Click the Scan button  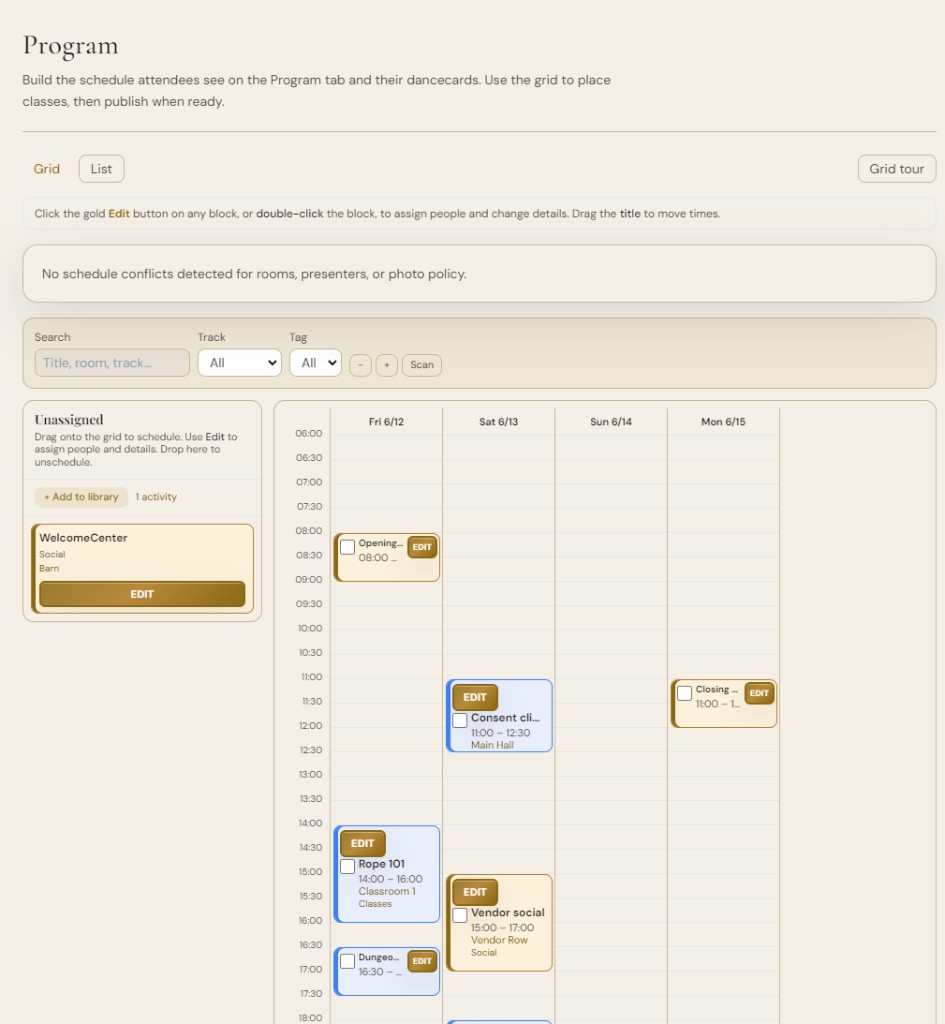(422, 364)
